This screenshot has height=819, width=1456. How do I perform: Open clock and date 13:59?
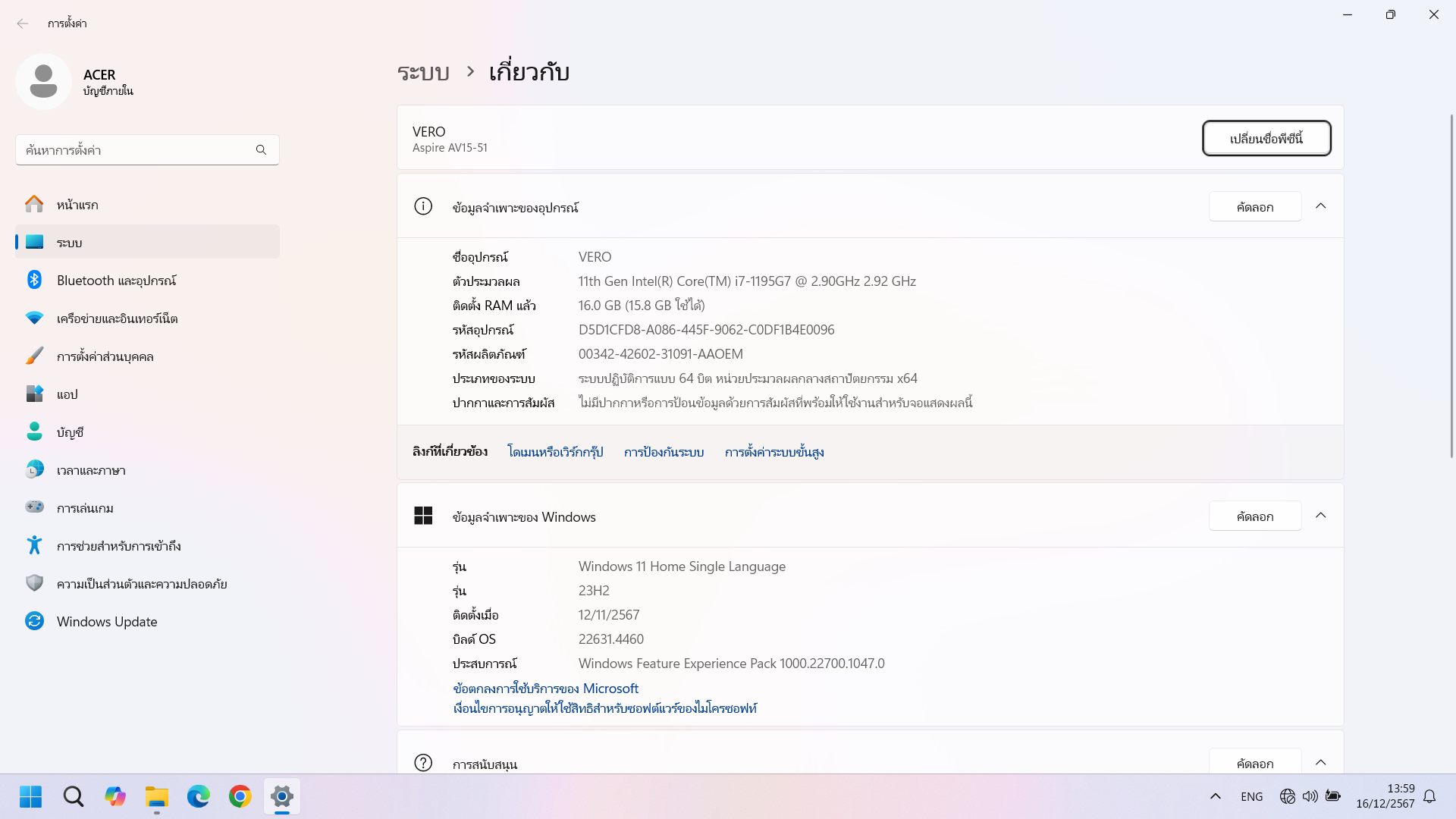point(1385,796)
